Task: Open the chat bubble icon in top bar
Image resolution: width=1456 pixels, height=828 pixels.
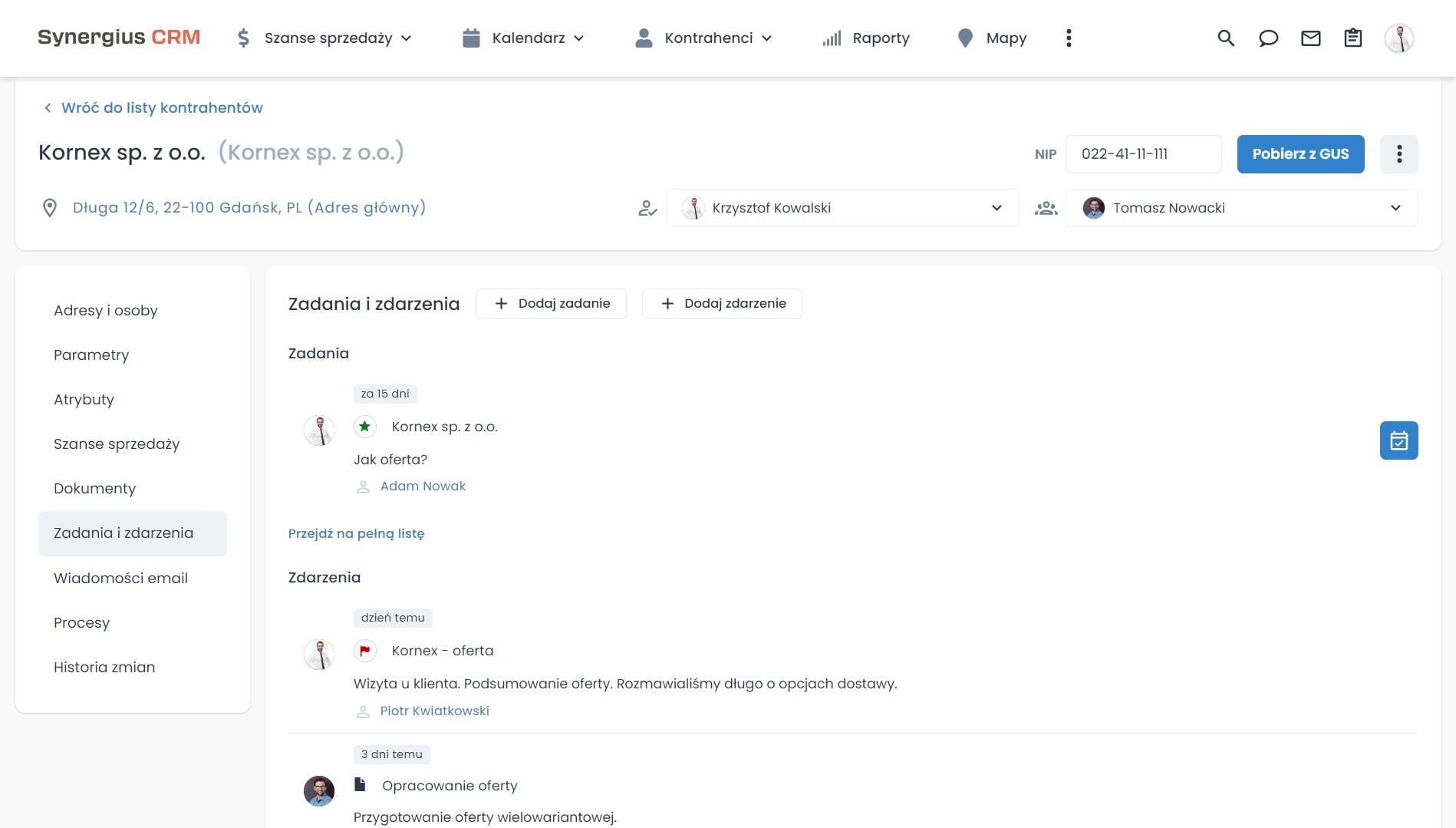Action: (x=1268, y=38)
